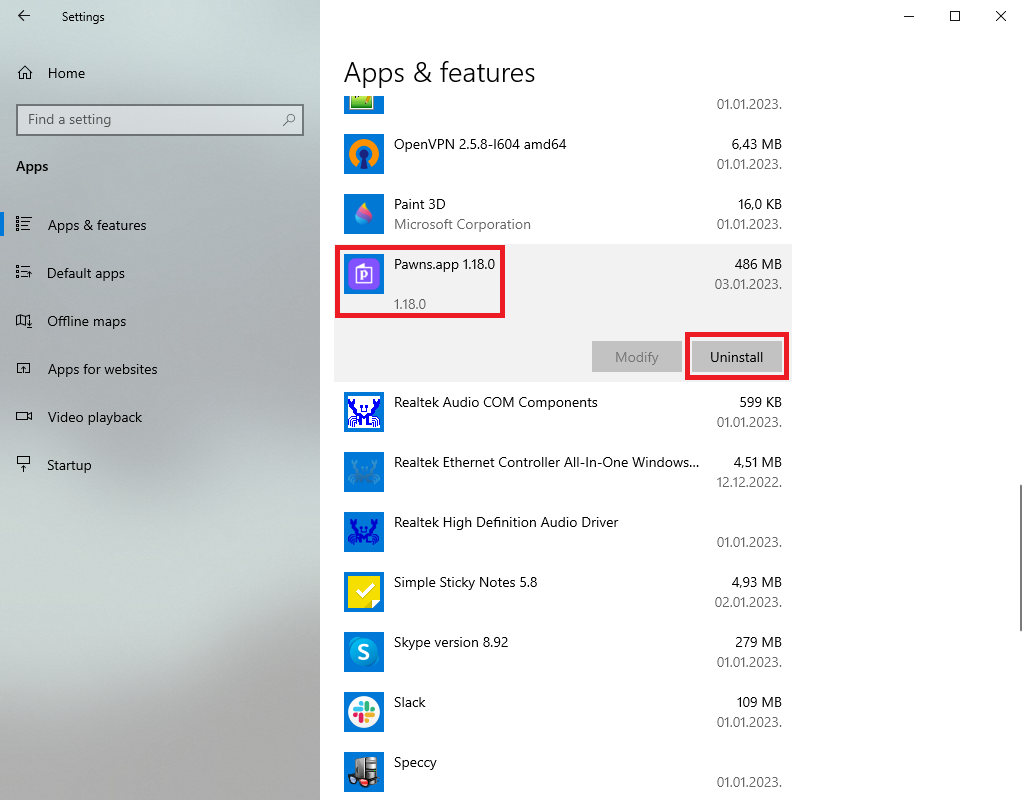The height and width of the screenshot is (801, 1024).
Task: Select the Speccy app icon
Action: 364,772
